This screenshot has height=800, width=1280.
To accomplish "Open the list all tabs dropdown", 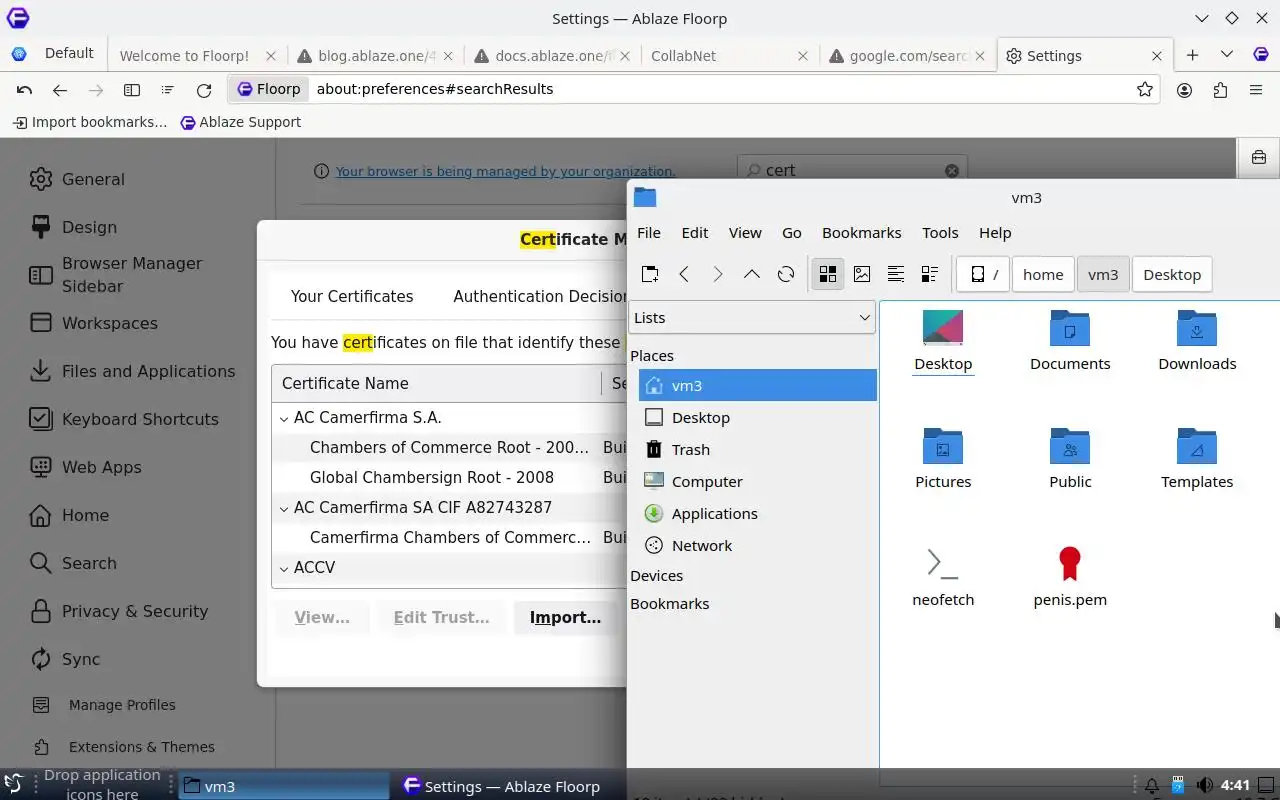I will click(x=1226, y=56).
